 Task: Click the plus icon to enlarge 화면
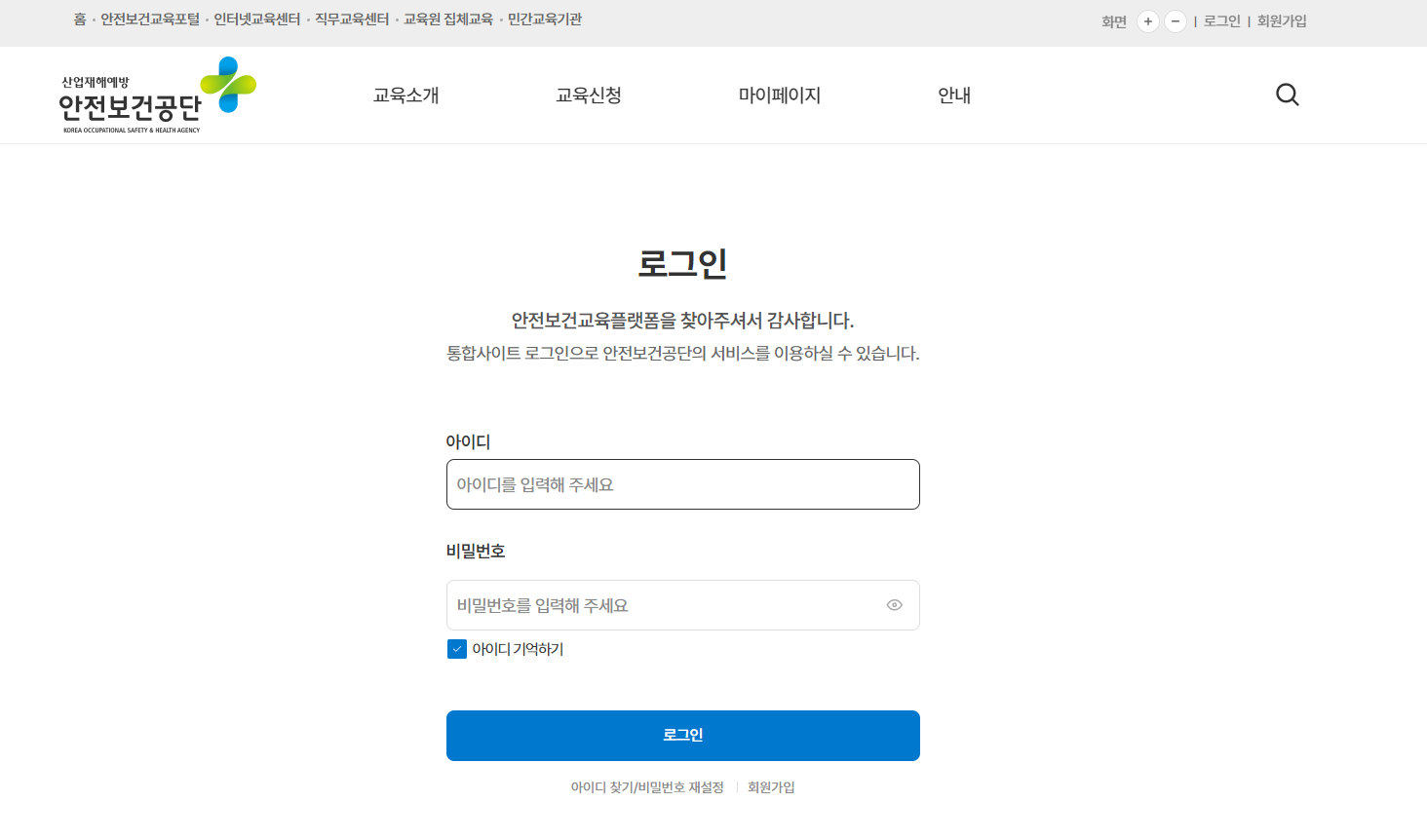(x=1148, y=20)
